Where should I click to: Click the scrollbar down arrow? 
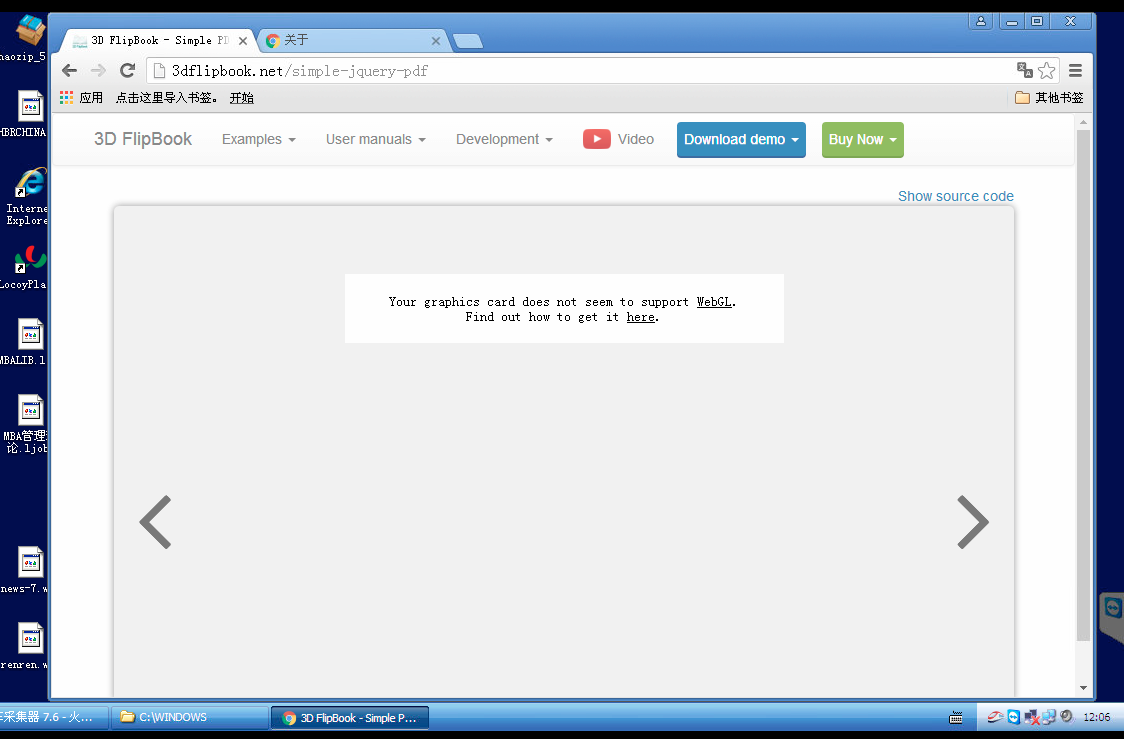coord(1083,688)
